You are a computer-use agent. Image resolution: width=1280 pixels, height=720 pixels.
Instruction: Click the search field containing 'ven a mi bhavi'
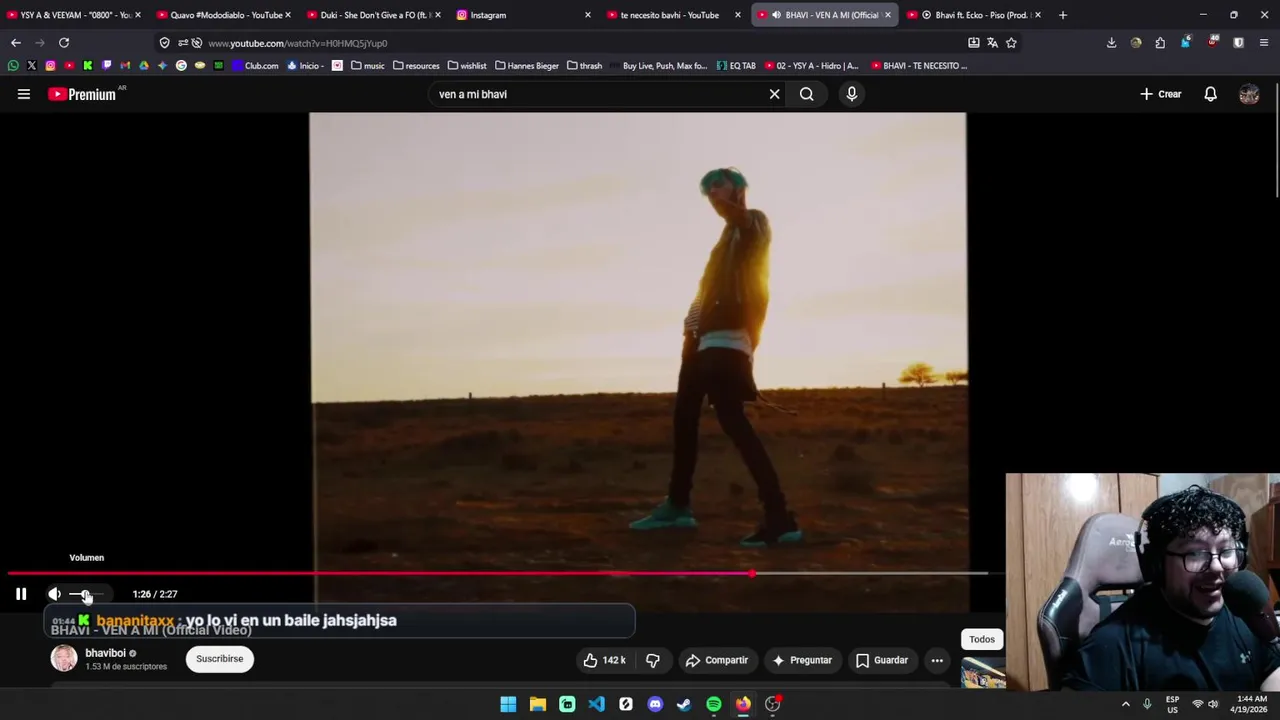(598, 94)
